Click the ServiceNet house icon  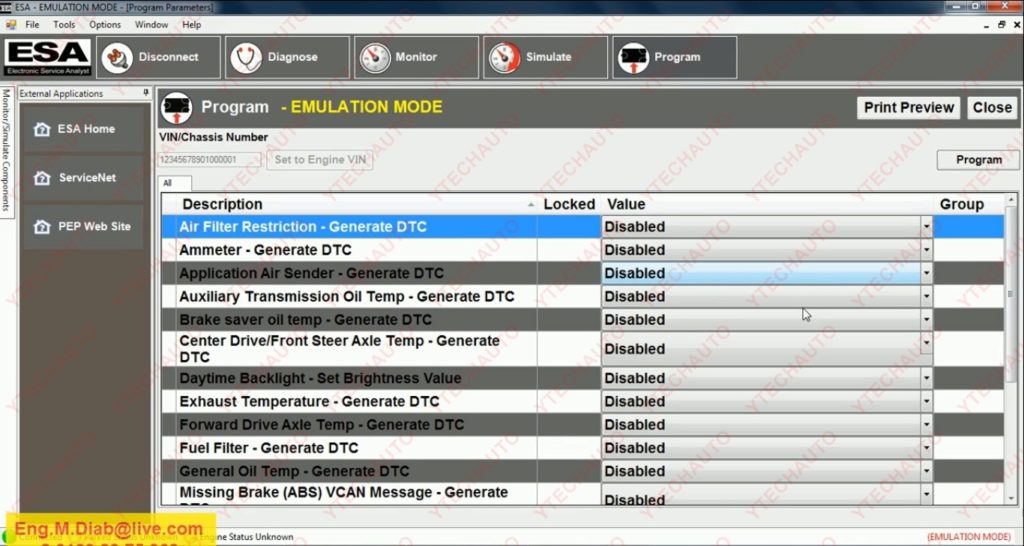click(42, 178)
